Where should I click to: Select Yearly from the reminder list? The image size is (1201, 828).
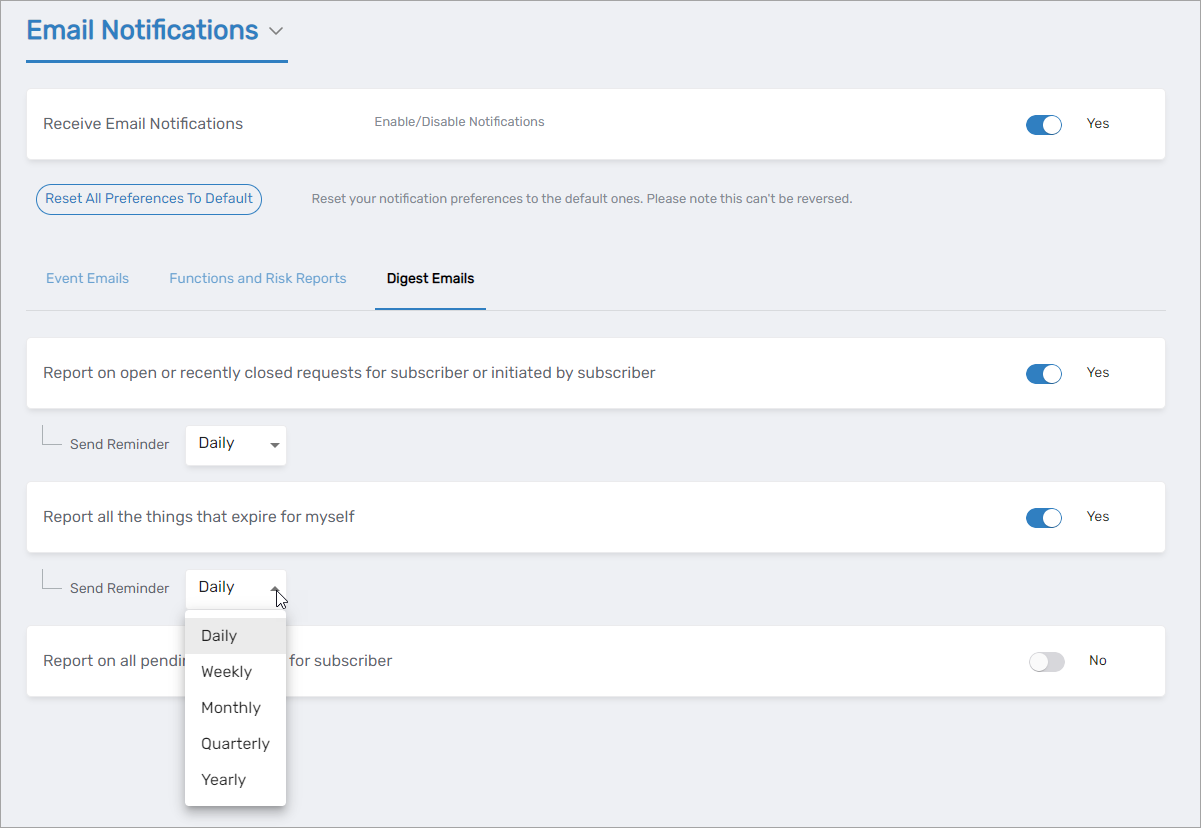(x=223, y=780)
